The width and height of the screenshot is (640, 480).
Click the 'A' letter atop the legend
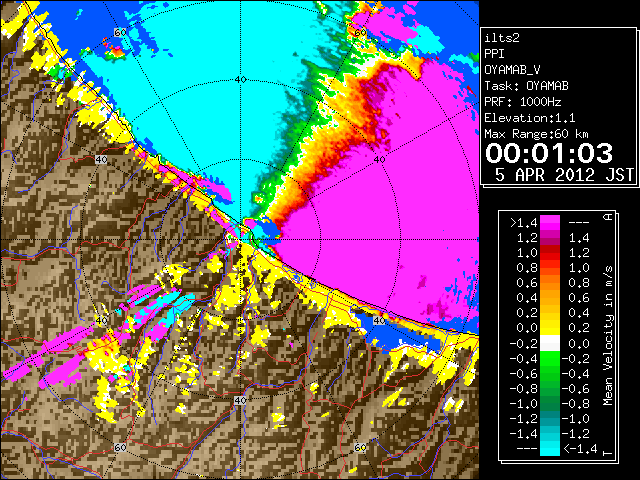point(608,217)
